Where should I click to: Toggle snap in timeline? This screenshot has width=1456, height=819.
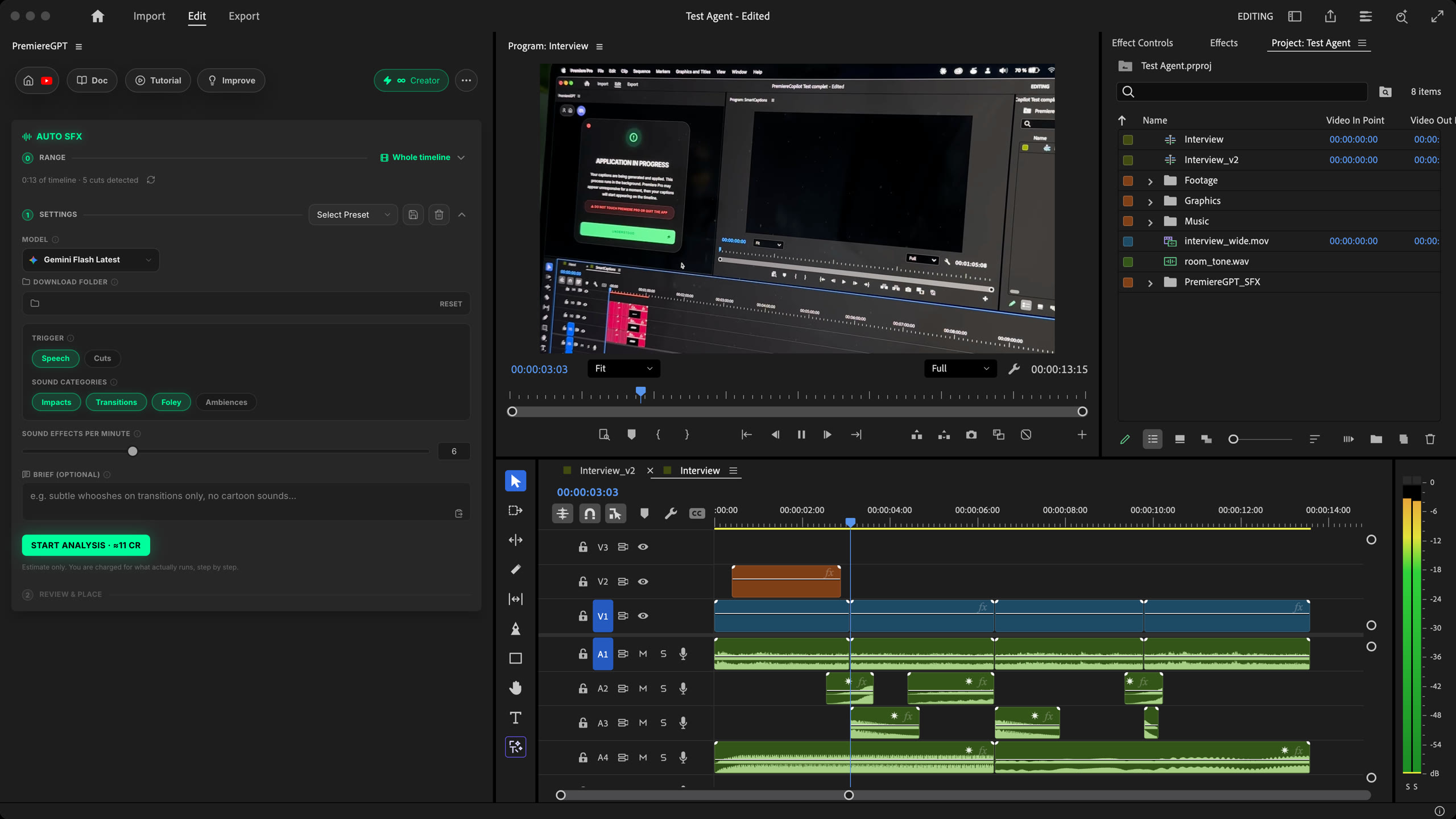click(x=590, y=514)
